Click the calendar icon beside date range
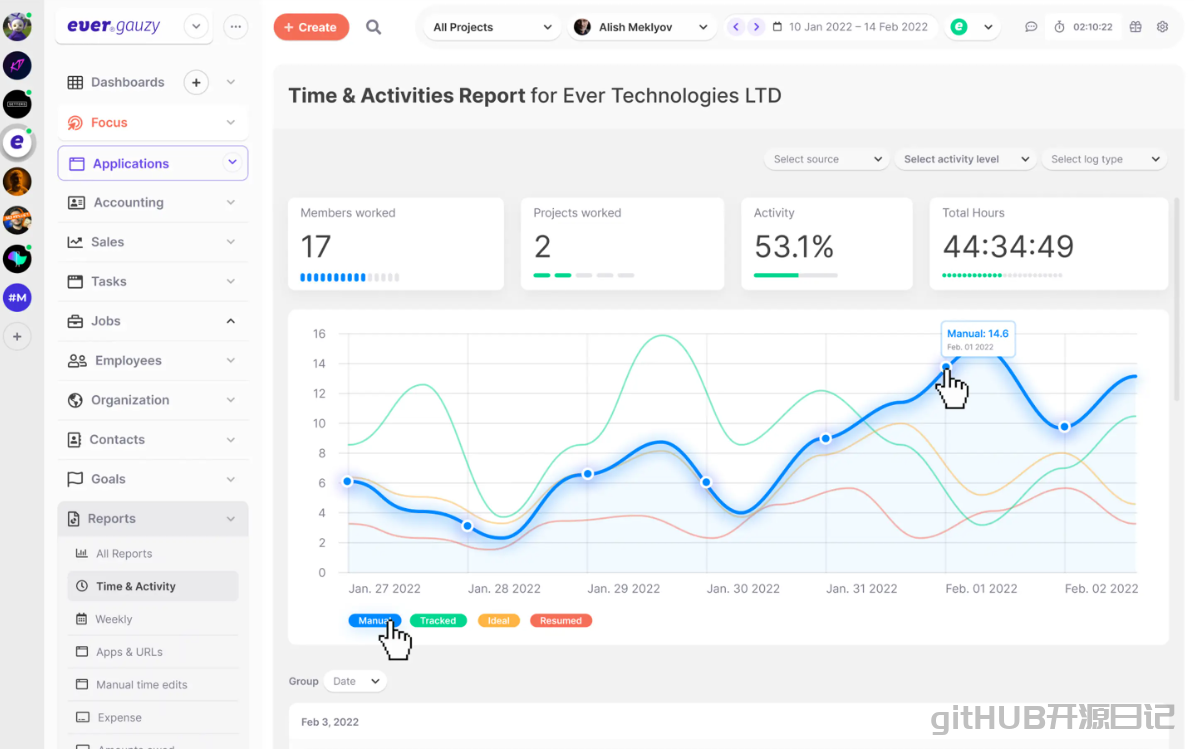This screenshot has width=1194, height=749. tap(777, 27)
